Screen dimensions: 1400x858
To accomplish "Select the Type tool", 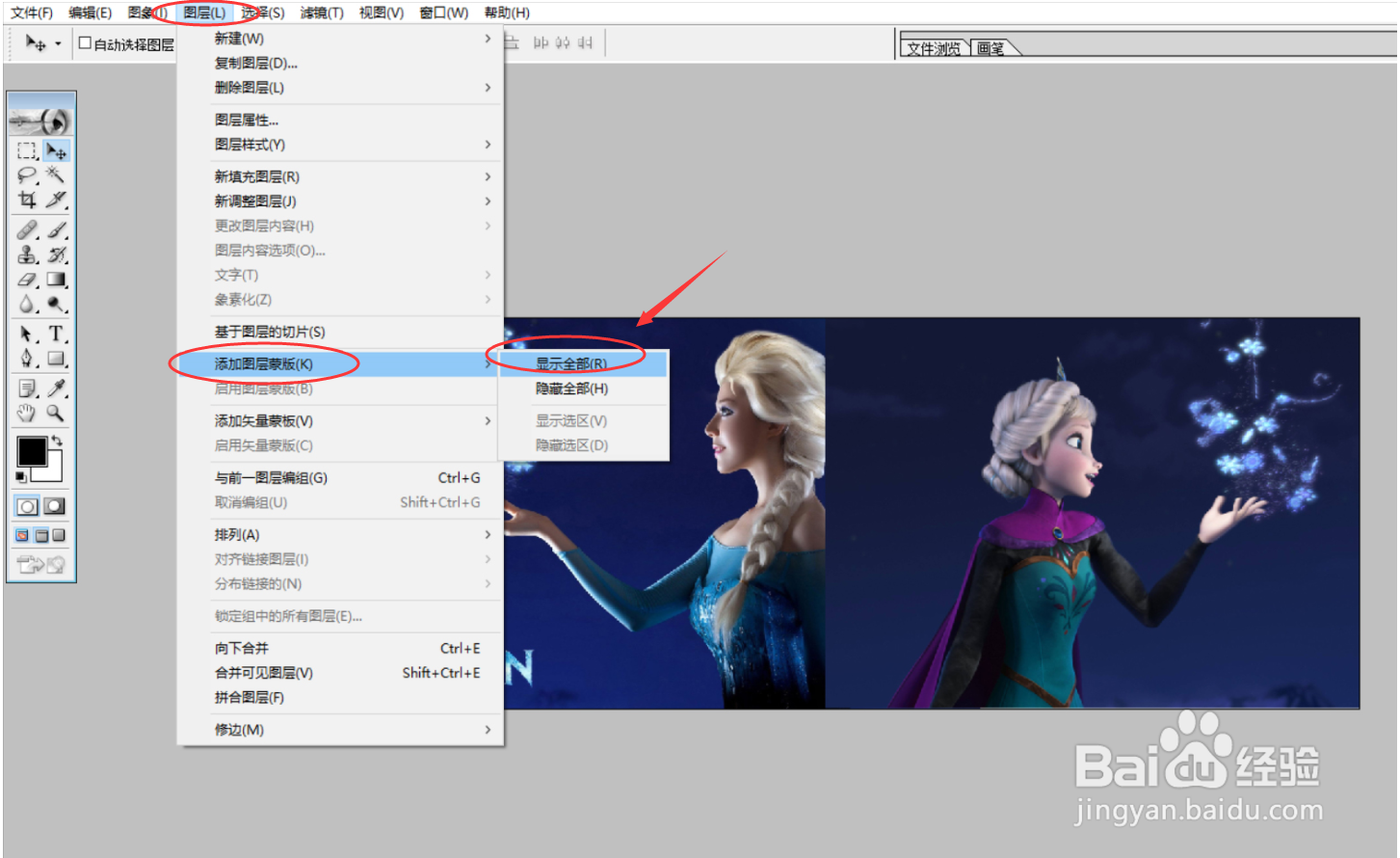I will (x=57, y=335).
